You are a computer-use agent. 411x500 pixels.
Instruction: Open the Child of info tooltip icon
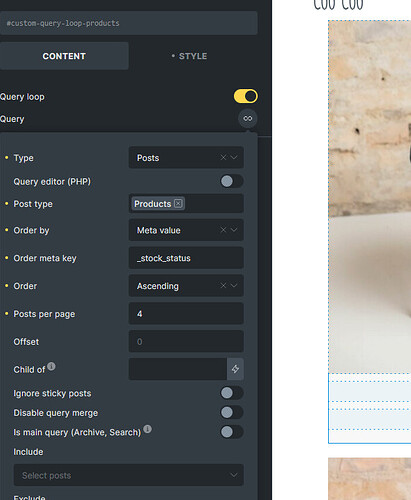51,366
